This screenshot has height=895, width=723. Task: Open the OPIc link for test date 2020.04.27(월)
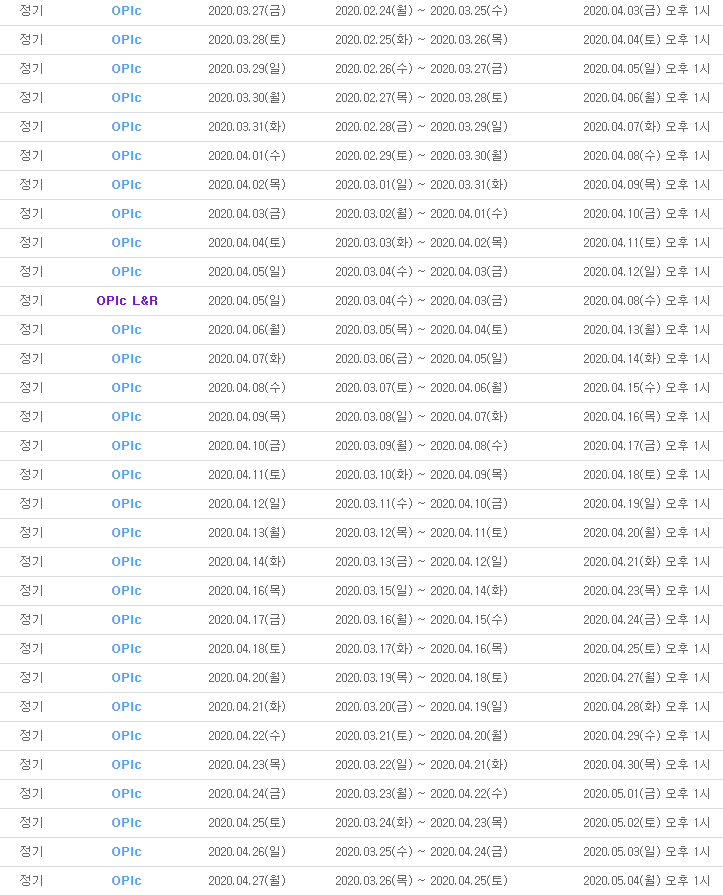coord(126,881)
